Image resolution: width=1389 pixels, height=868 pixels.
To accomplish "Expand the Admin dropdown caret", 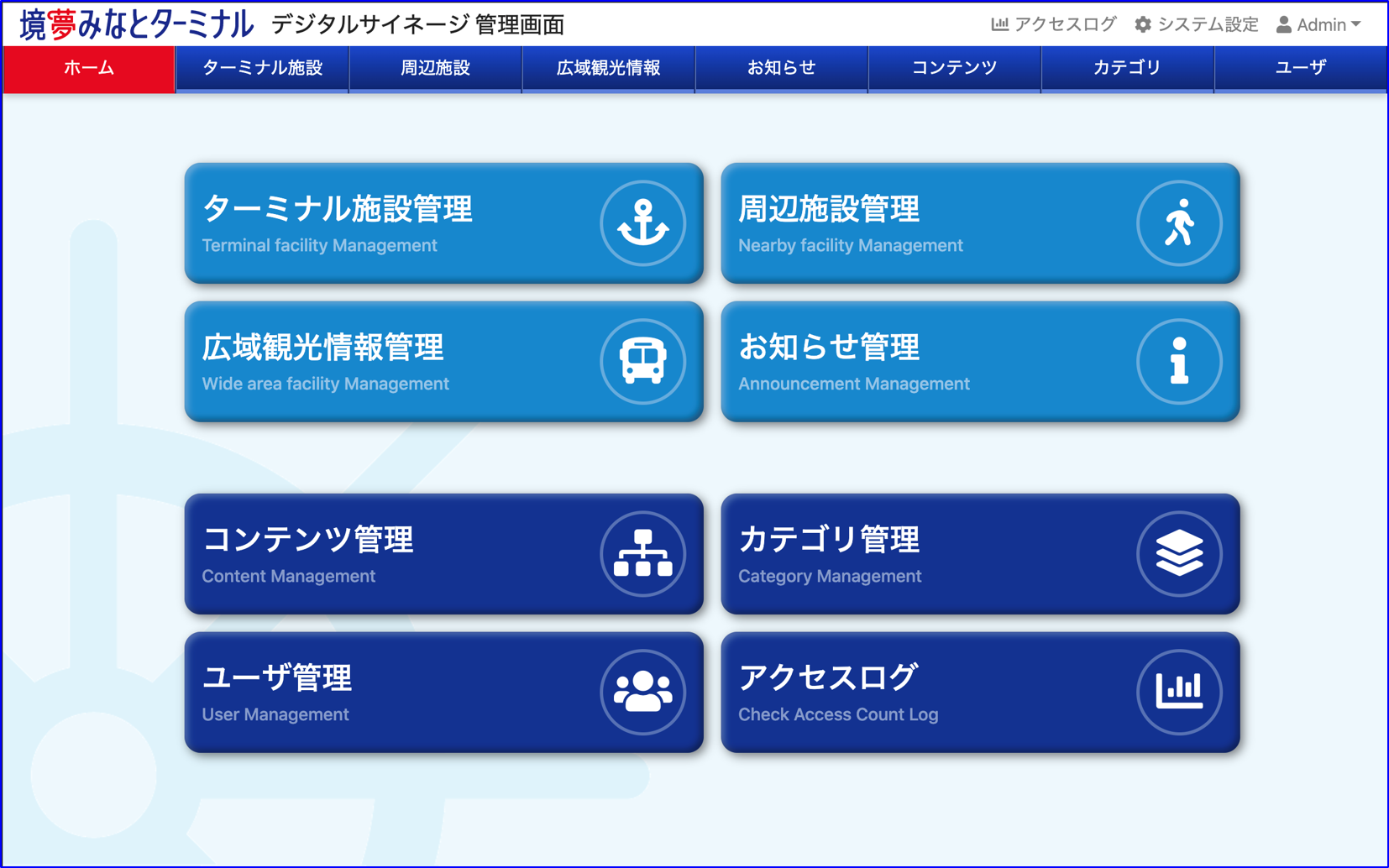I will click(x=1356, y=25).
